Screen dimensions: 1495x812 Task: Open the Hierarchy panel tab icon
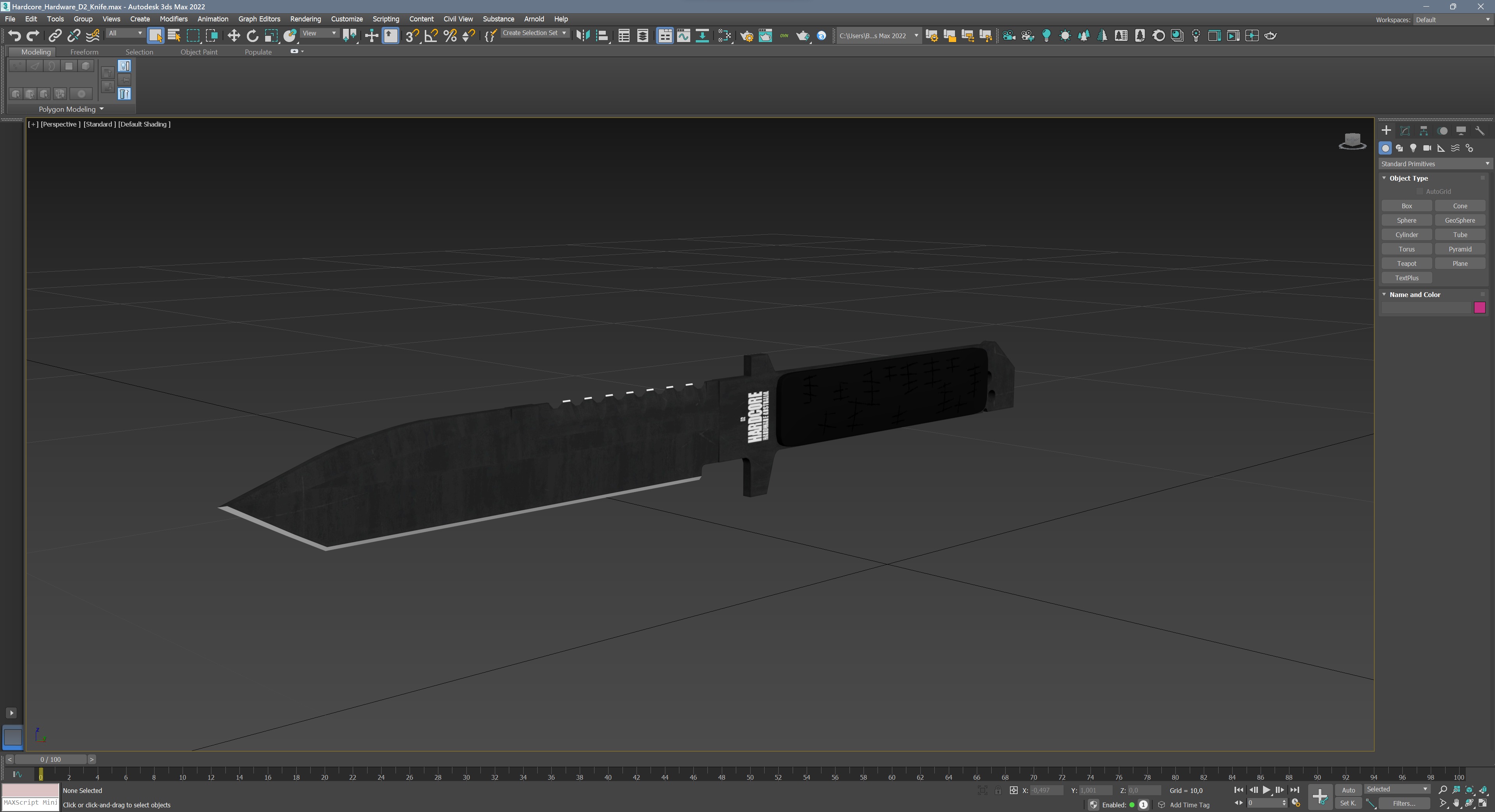click(x=1424, y=130)
